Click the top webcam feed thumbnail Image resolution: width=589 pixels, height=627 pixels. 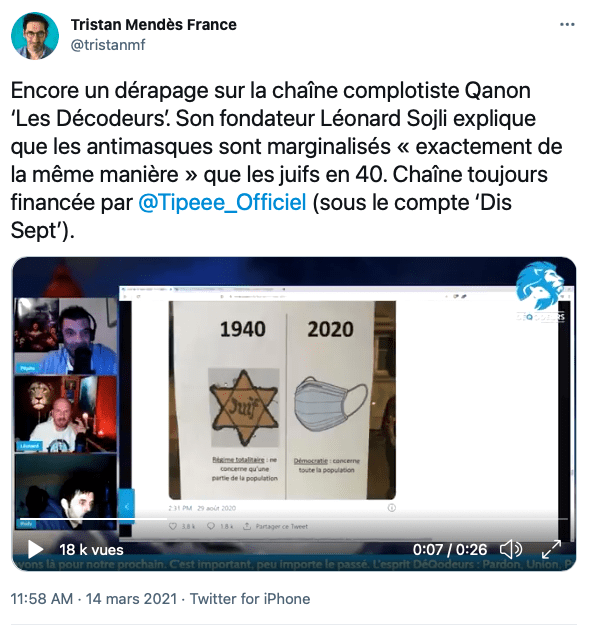coord(66,336)
